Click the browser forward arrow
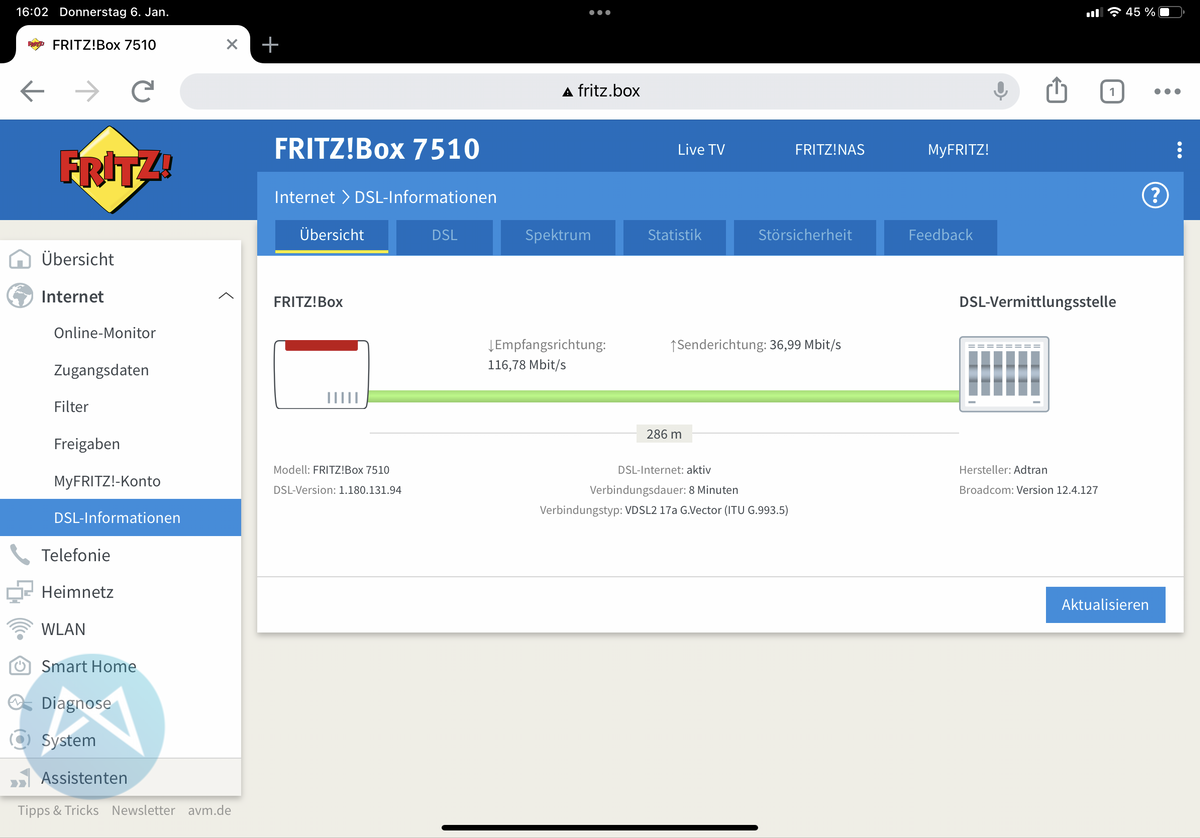The width and height of the screenshot is (1200, 838). pyautogui.click(x=88, y=91)
